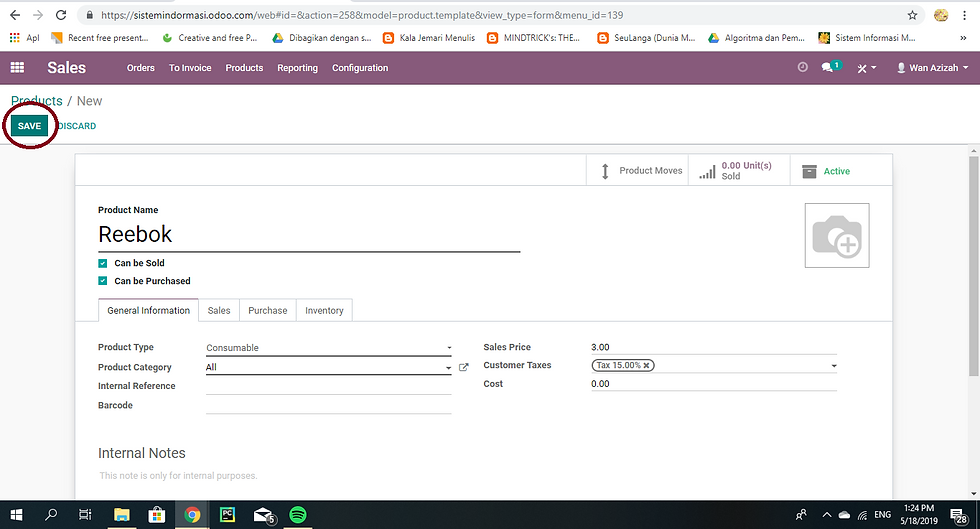Open the Orders menu
980x529 pixels.
tap(141, 68)
